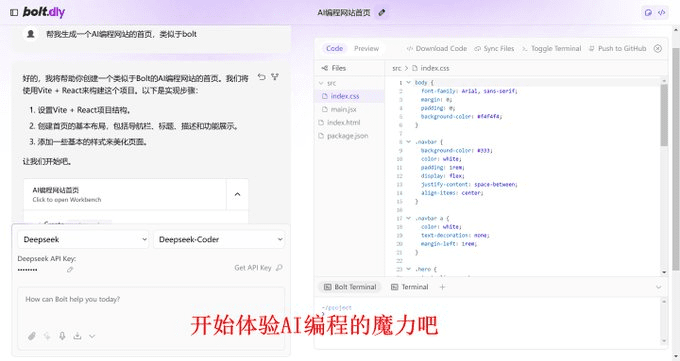The width and height of the screenshot is (680, 361).
Task: Download Code from workbench toolbar
Action: click(x=437, y=49)
